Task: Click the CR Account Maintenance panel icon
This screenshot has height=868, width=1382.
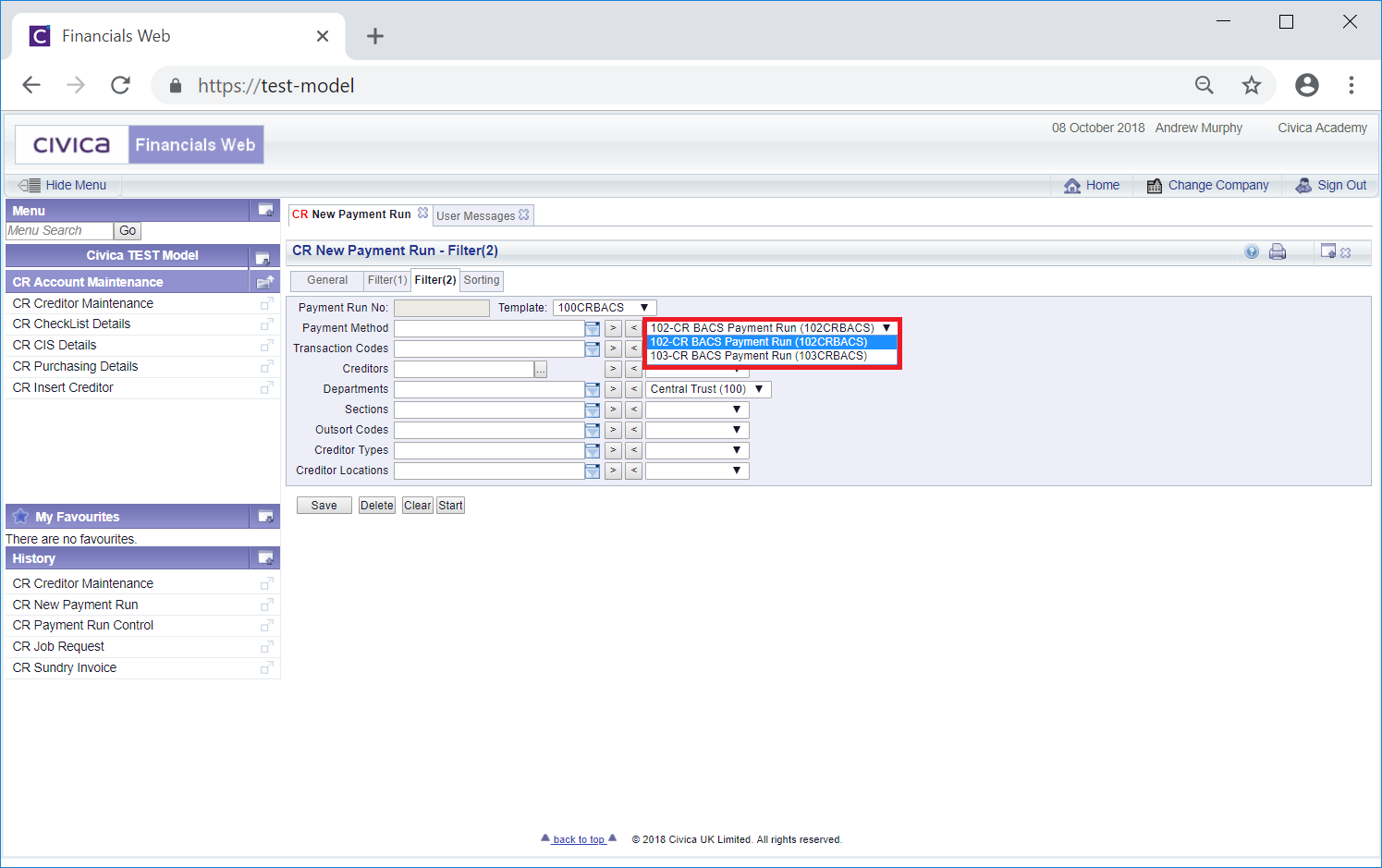Action: pyautogui.click(x=265, y=282)
